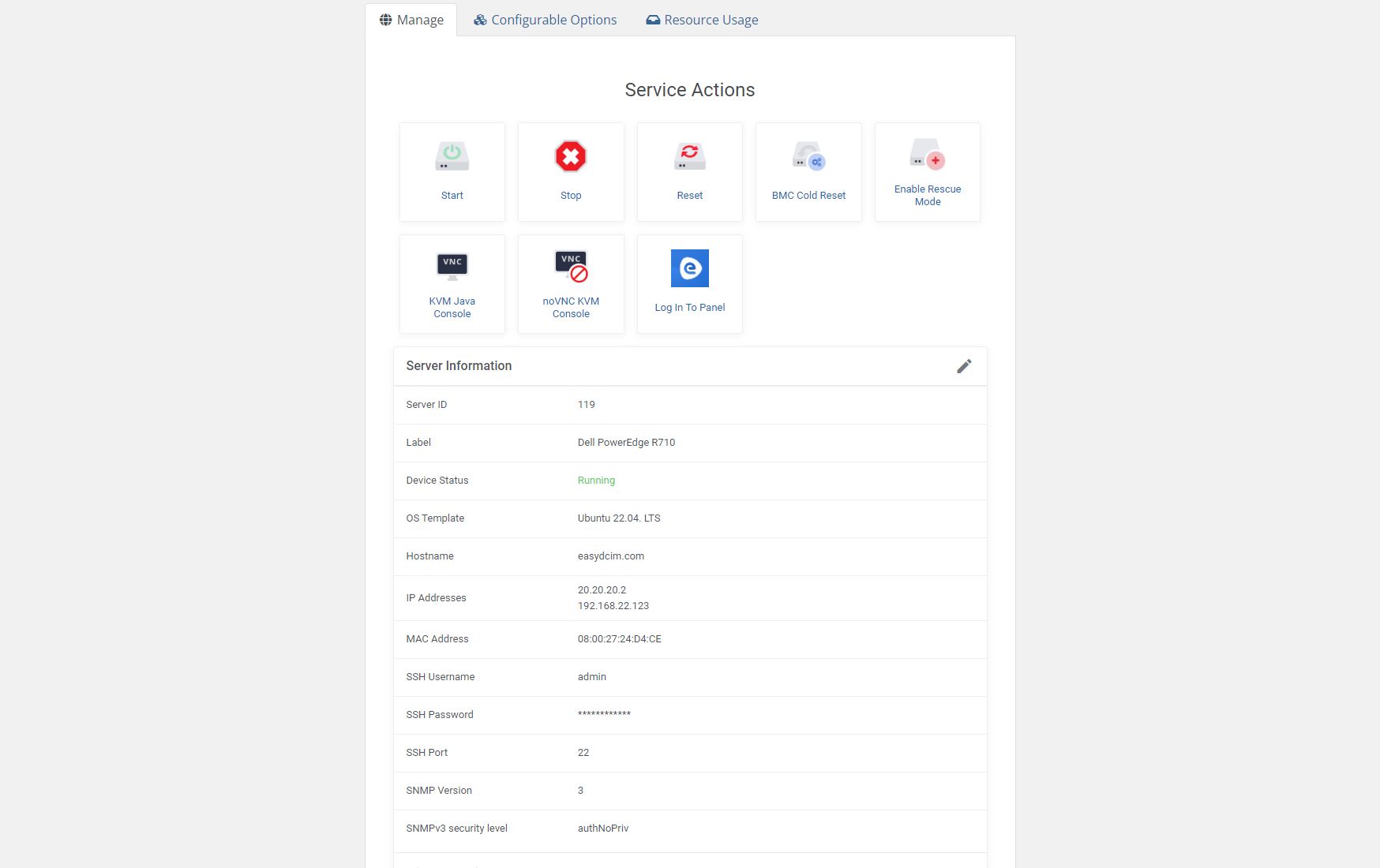The height and width of the screenshot is (868, 1380).
Task: Select the Reset action icon
Action: (689, 155)
